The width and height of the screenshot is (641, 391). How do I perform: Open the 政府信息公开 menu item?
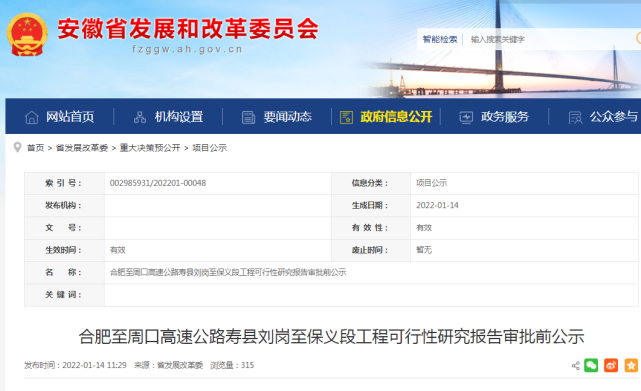pyautogui.click(x=396, y=117)
